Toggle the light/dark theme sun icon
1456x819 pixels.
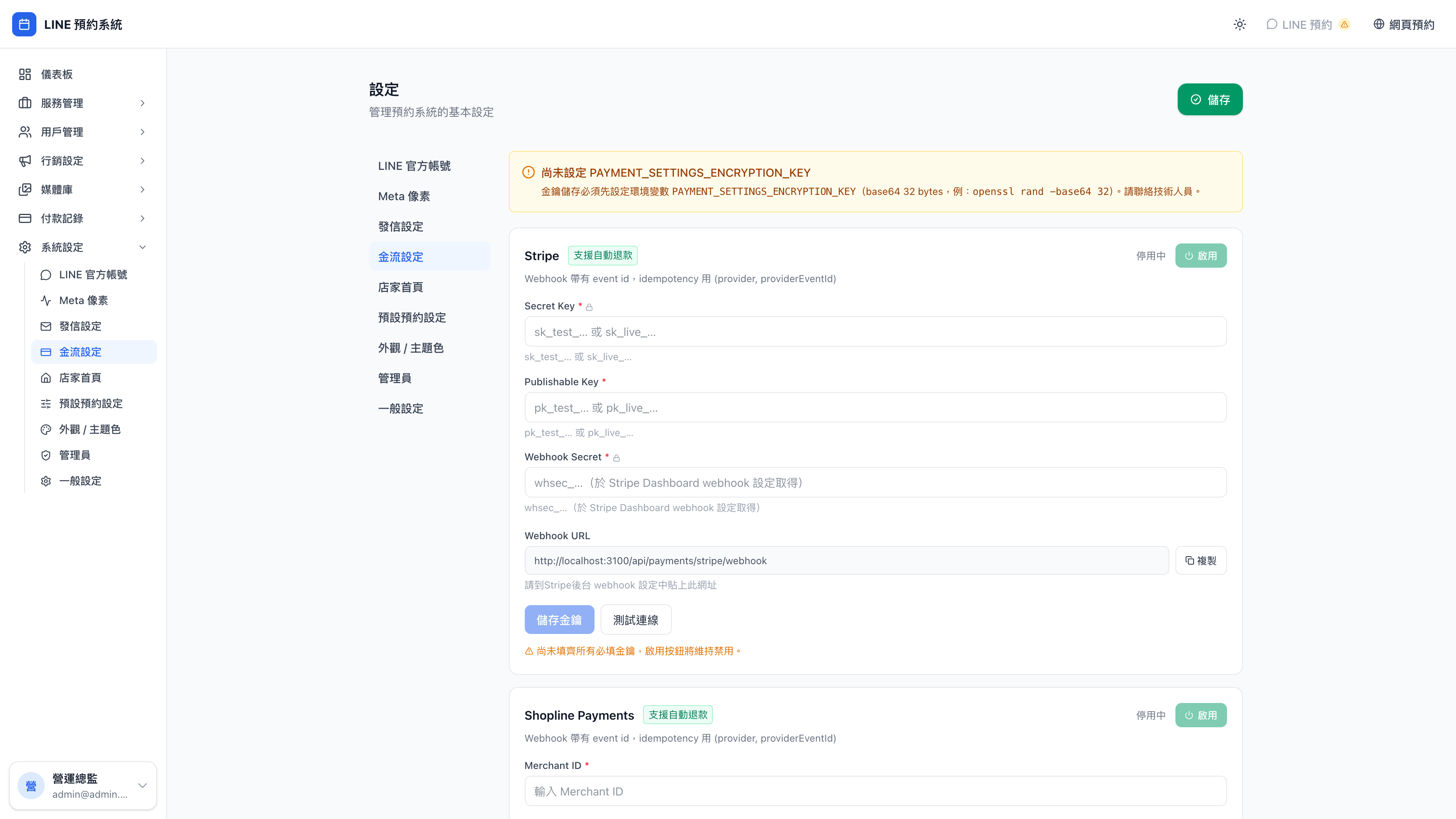[1239, 24]
